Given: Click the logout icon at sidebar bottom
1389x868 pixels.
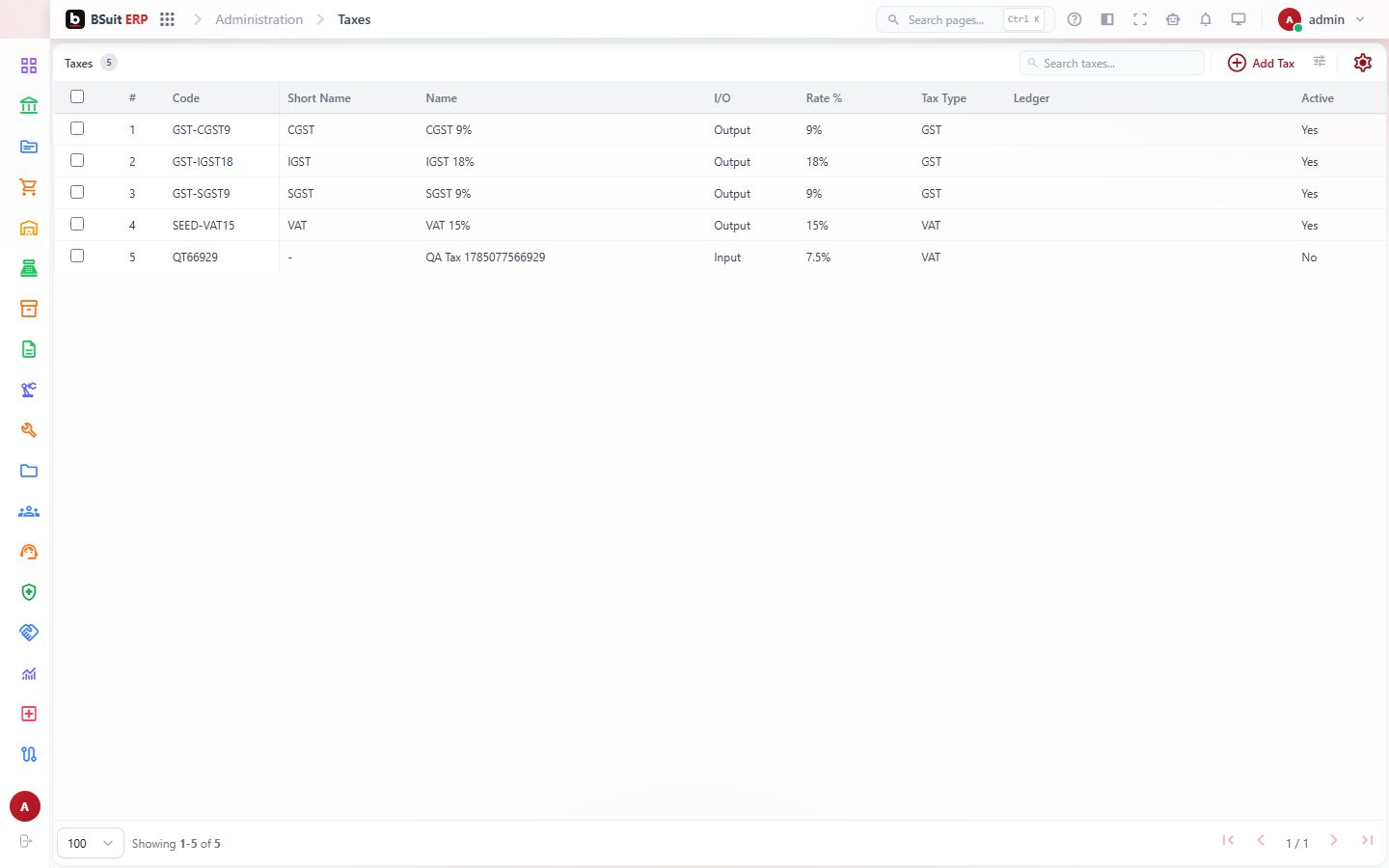Looking at the screenshot, I should point(26,841).
